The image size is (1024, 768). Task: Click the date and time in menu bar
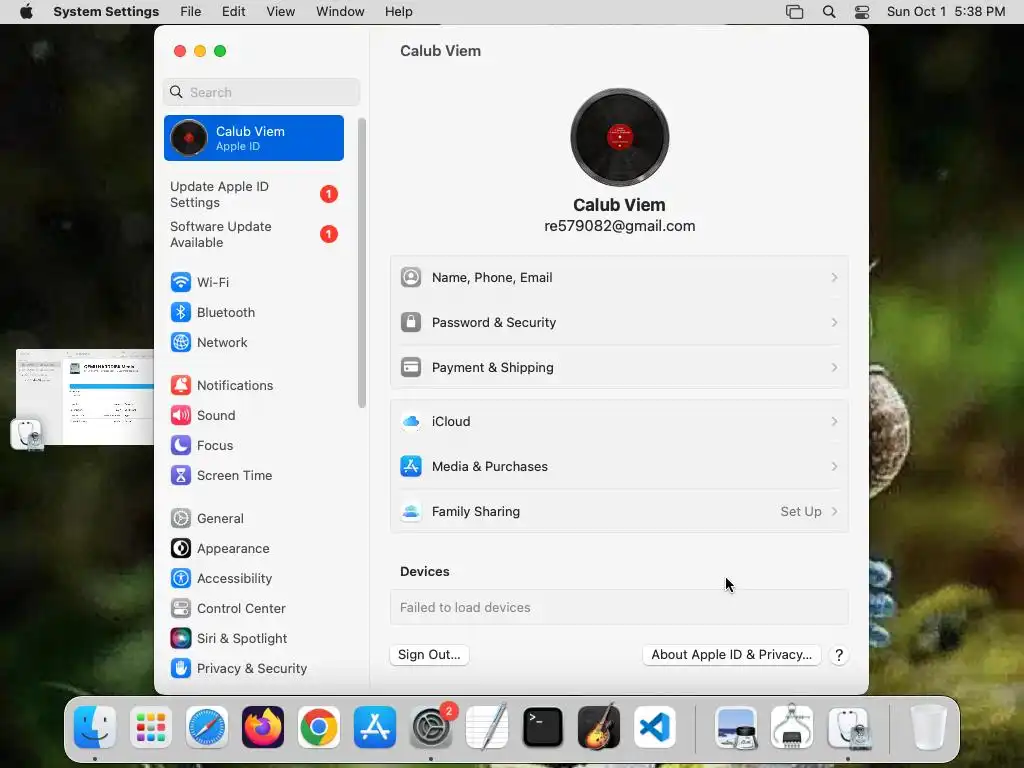[946, 12]
